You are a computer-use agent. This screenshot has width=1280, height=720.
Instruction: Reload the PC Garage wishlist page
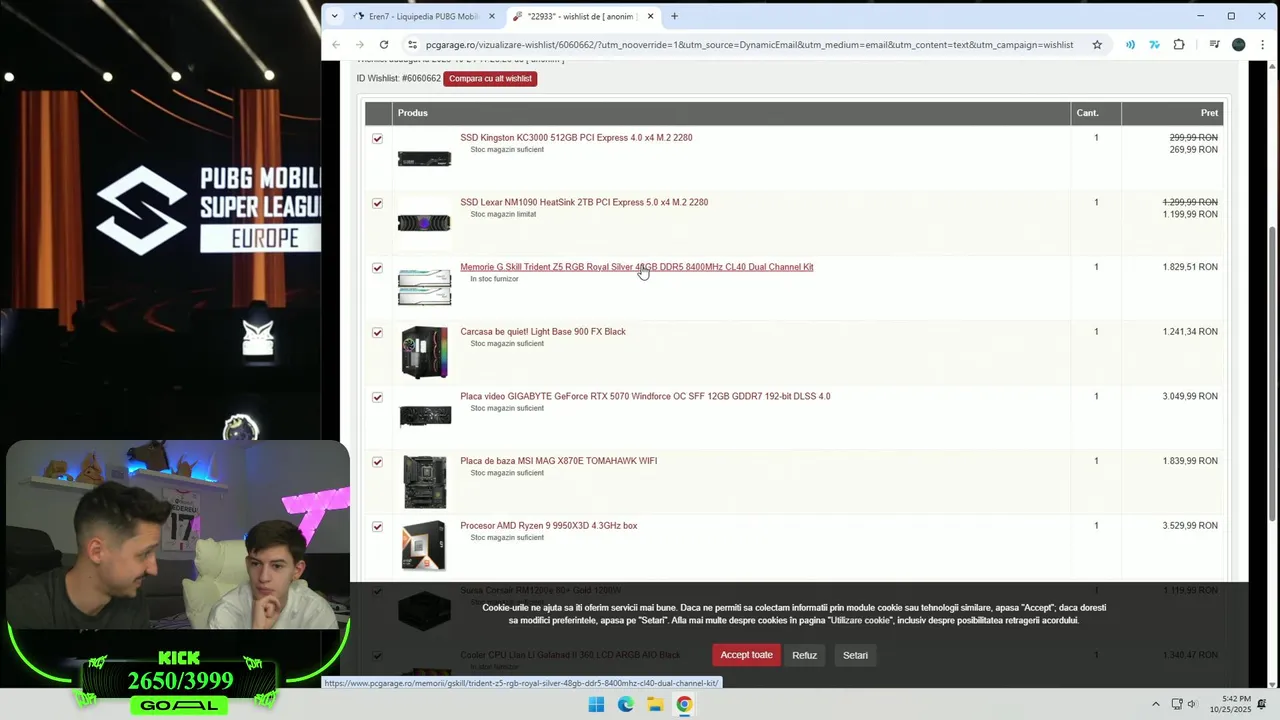pos(384,45)
